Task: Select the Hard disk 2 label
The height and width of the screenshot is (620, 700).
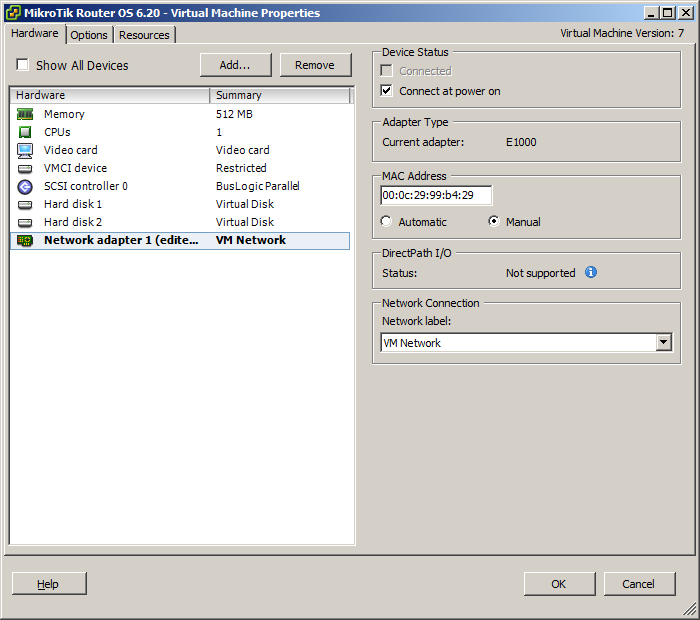Action: (73, 222)
